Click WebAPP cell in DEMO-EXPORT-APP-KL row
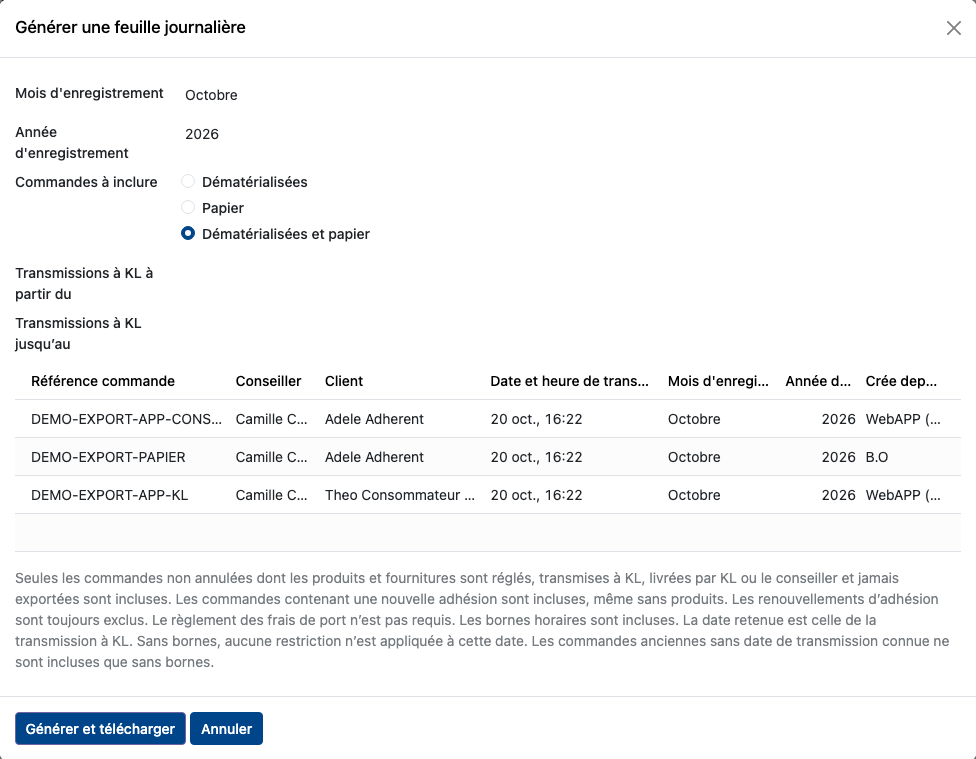 [903, 495]
